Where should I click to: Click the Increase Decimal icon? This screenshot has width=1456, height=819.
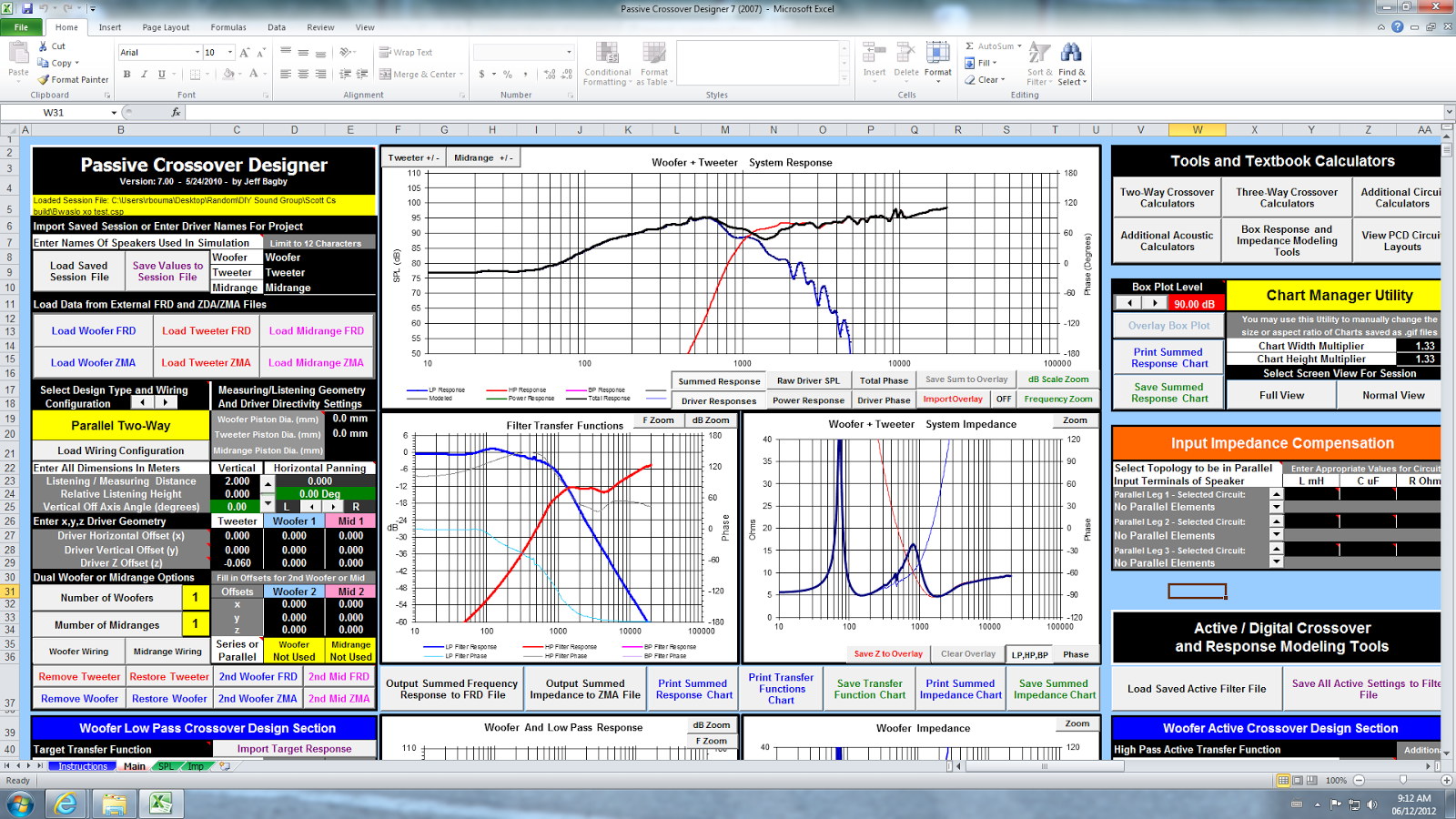[550, 74]
